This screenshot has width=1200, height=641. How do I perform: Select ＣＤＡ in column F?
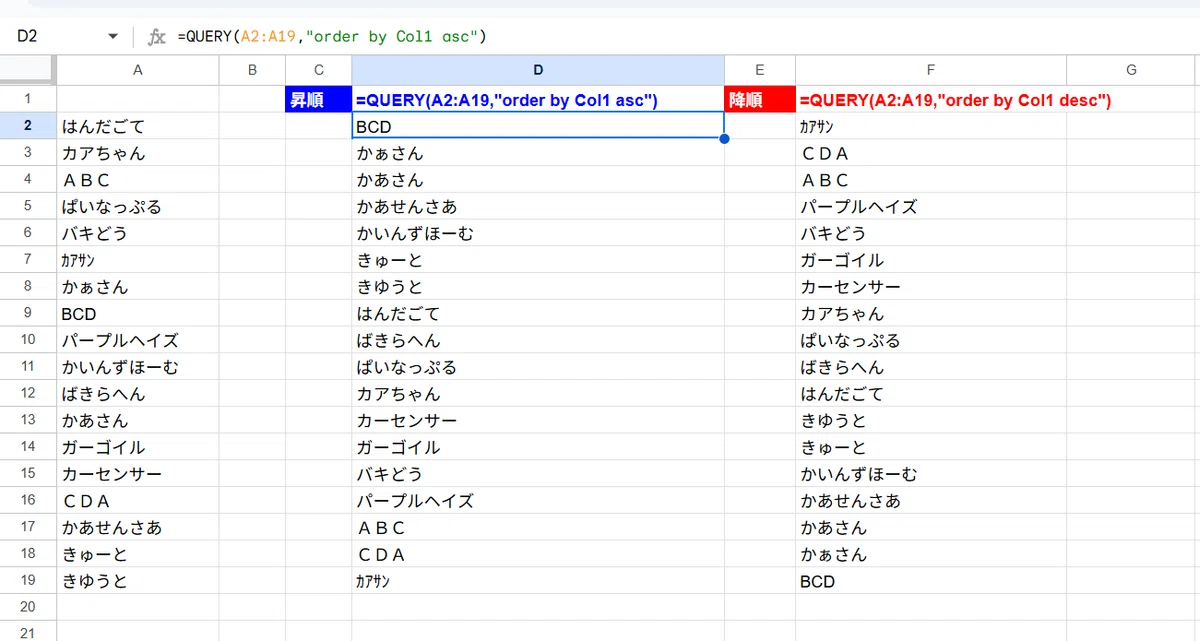coord(931,153)
